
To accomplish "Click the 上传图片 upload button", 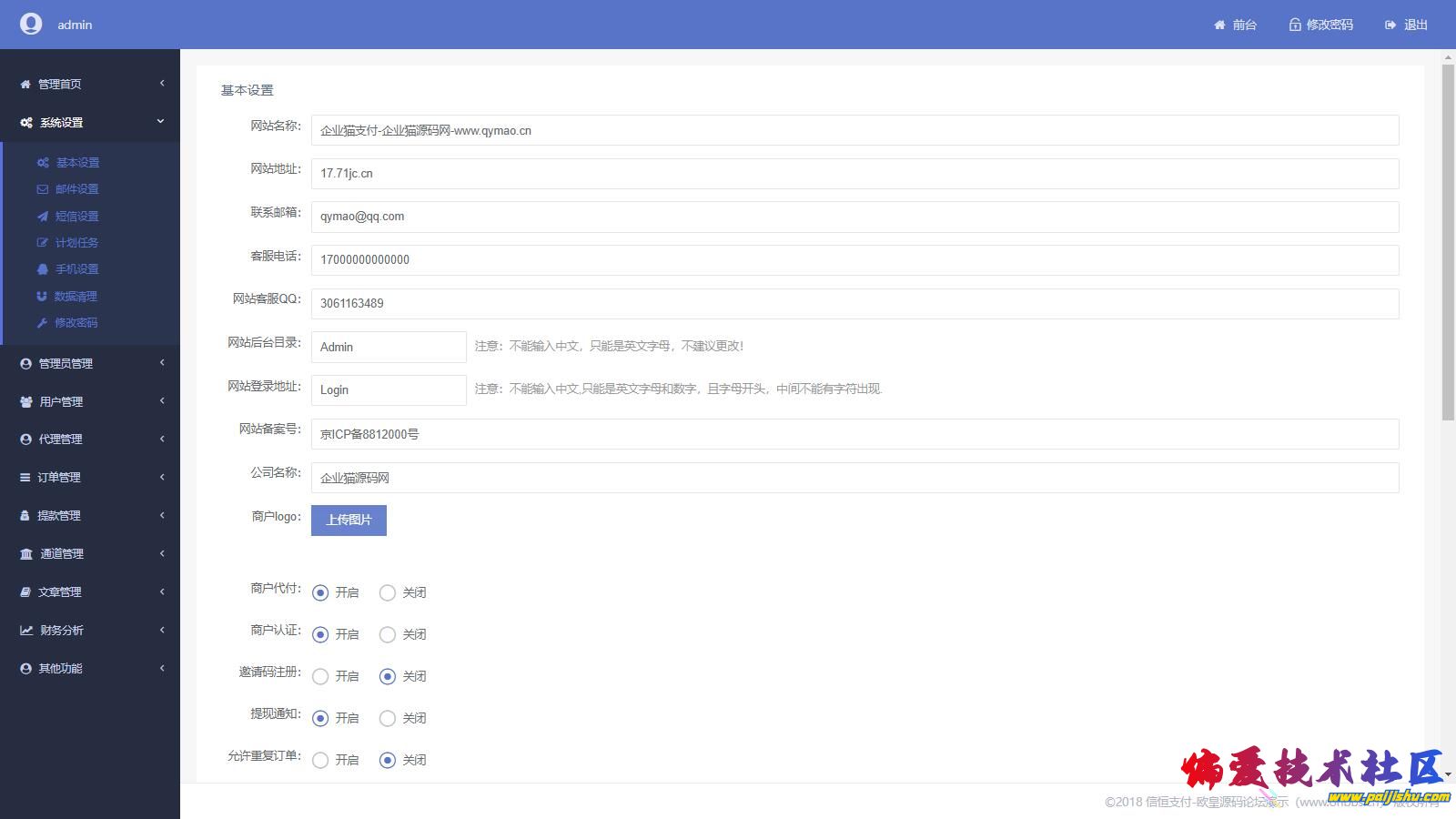I will (x=349, y=521).
